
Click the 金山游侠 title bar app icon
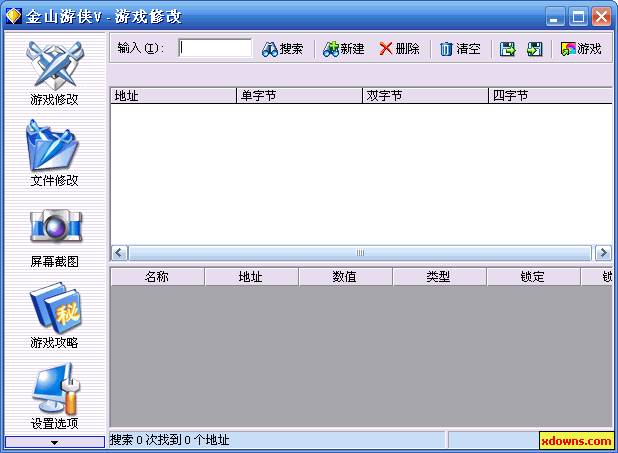coord(14,16)
